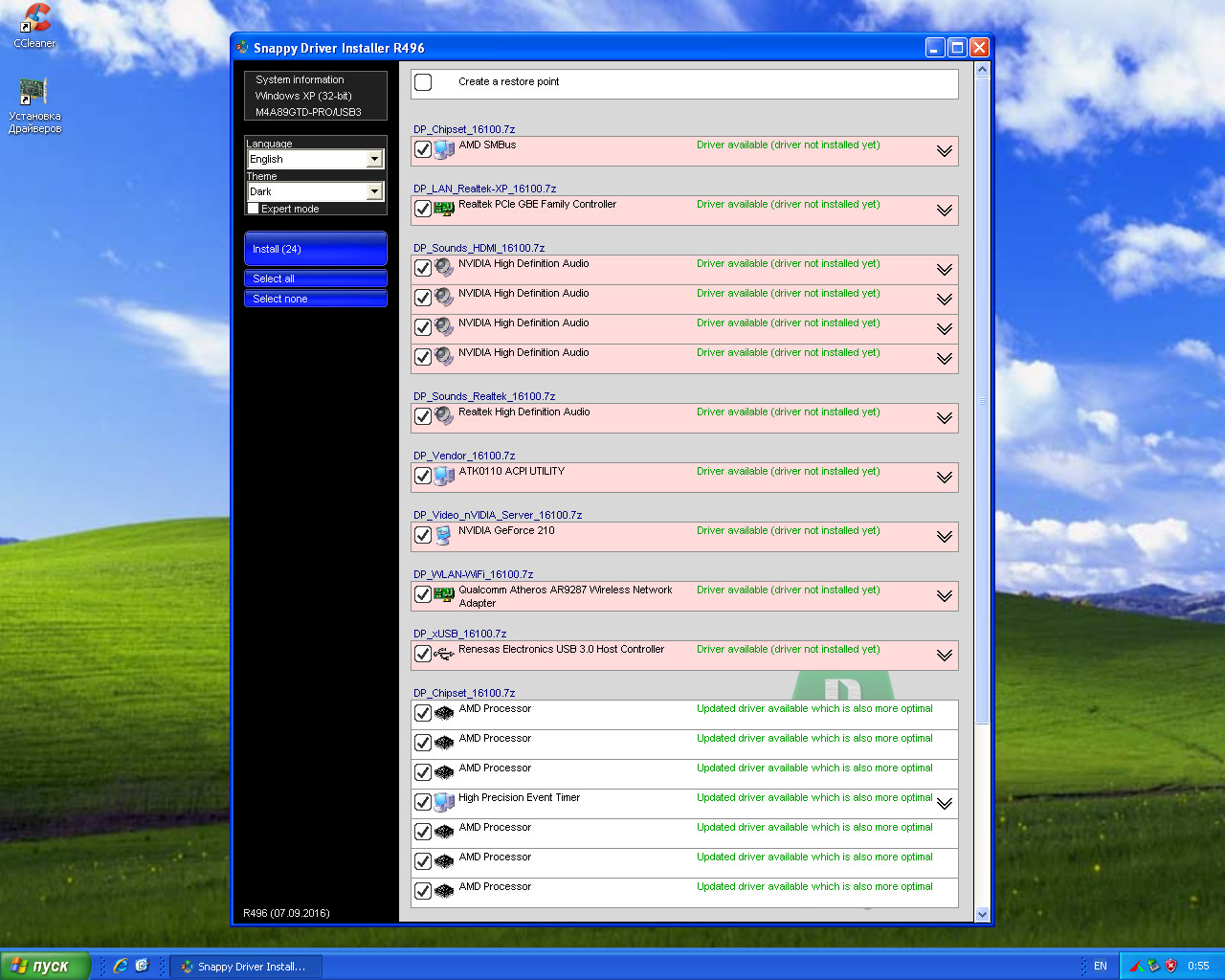Click the Select all button
This screenshot has width=1225, height=980.
tap(316, 278)
